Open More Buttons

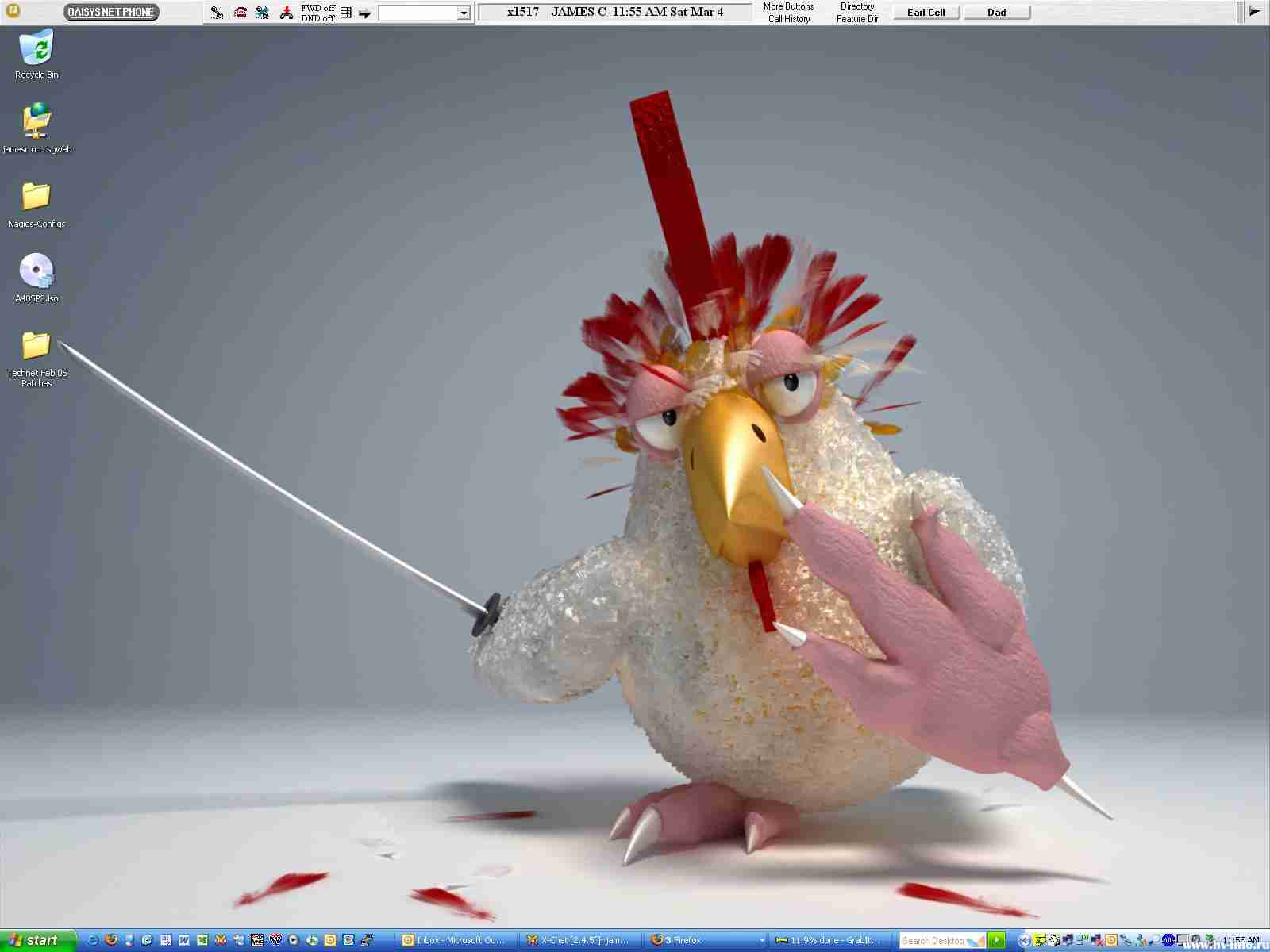788,6
